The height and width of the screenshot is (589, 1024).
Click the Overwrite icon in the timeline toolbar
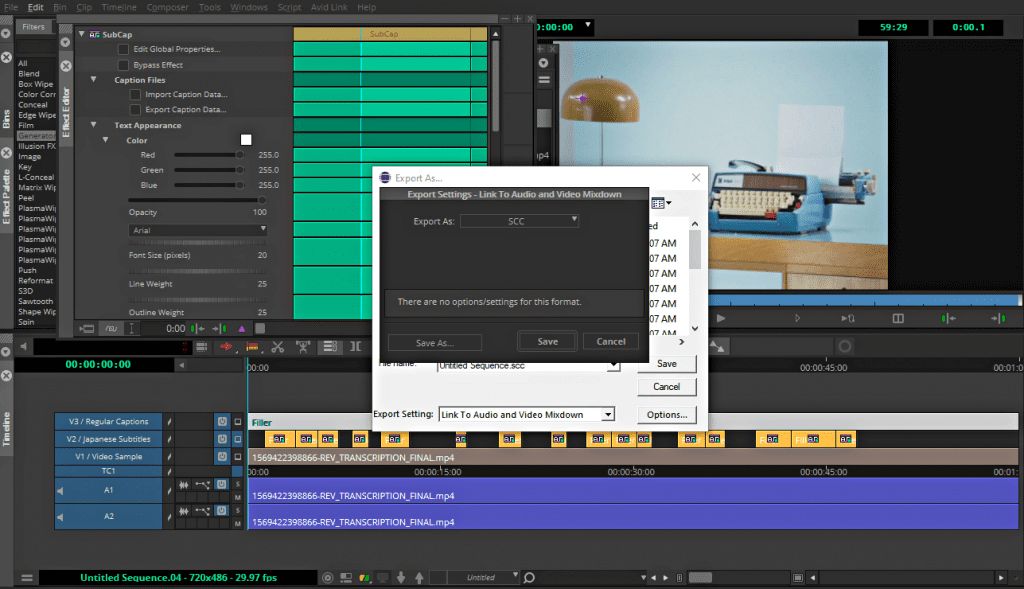tap(252, 347)
